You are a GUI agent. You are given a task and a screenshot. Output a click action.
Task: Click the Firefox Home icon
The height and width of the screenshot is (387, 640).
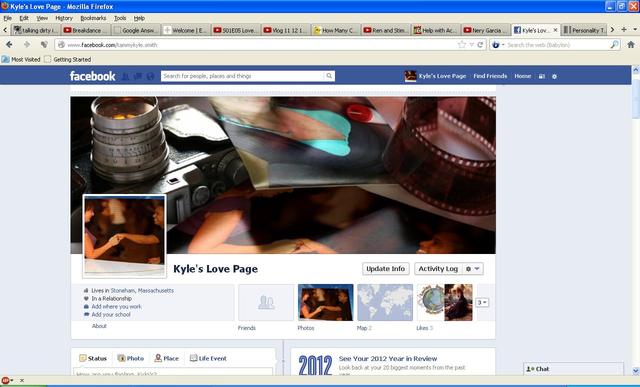(631, 44)
